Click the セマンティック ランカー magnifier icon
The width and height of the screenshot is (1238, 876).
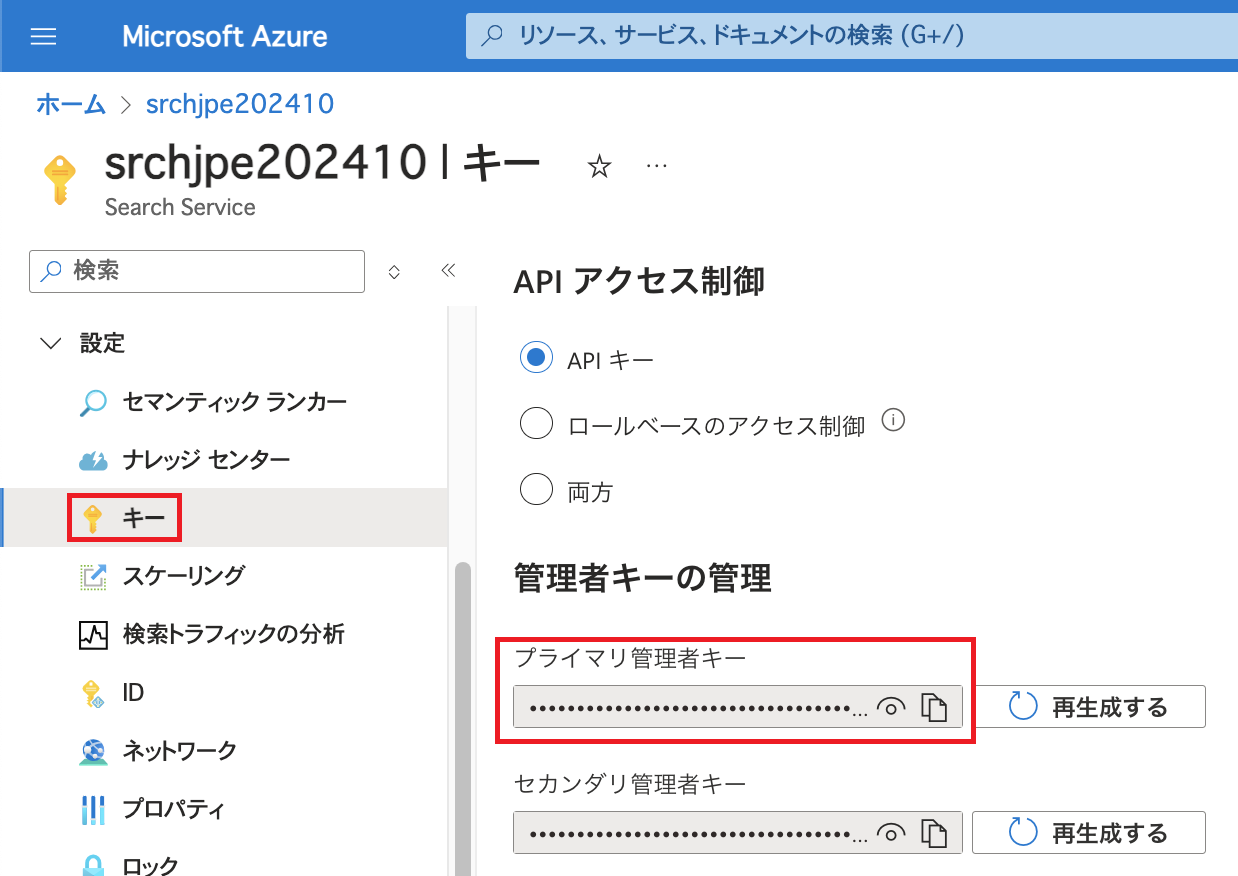(93, 403)
